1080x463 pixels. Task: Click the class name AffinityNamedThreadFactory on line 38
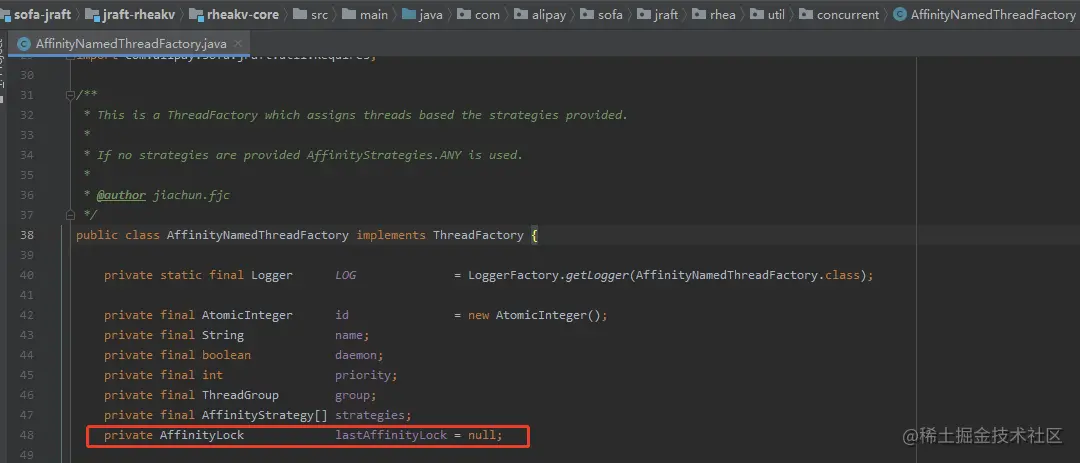[258, 235]
